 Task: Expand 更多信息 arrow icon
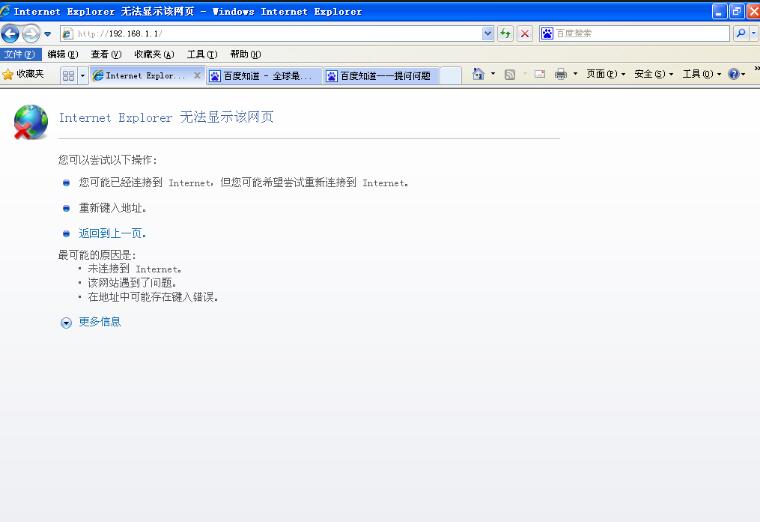point(66,323)
